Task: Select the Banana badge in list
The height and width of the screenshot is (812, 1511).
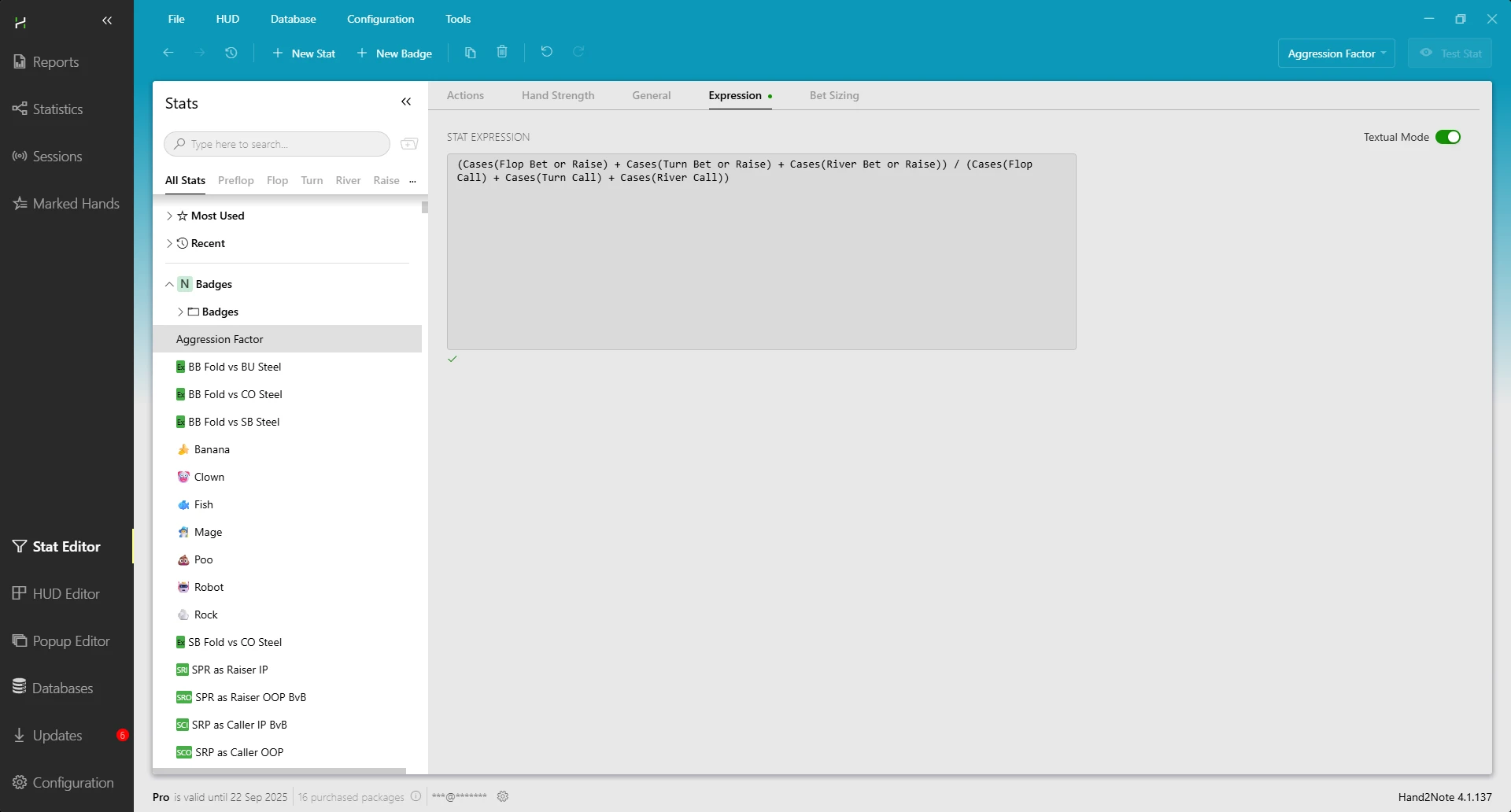Action: 212,450
